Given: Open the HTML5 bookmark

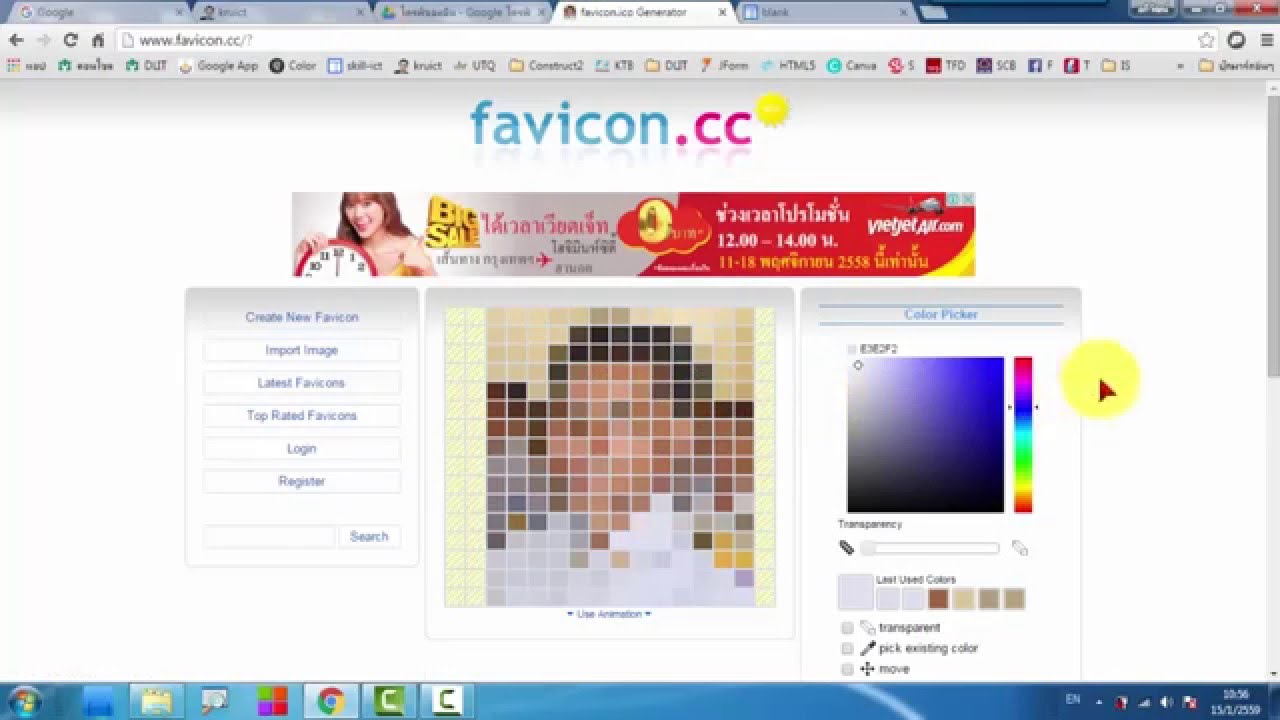Looking at the screenshot, I should pos(788,66).
